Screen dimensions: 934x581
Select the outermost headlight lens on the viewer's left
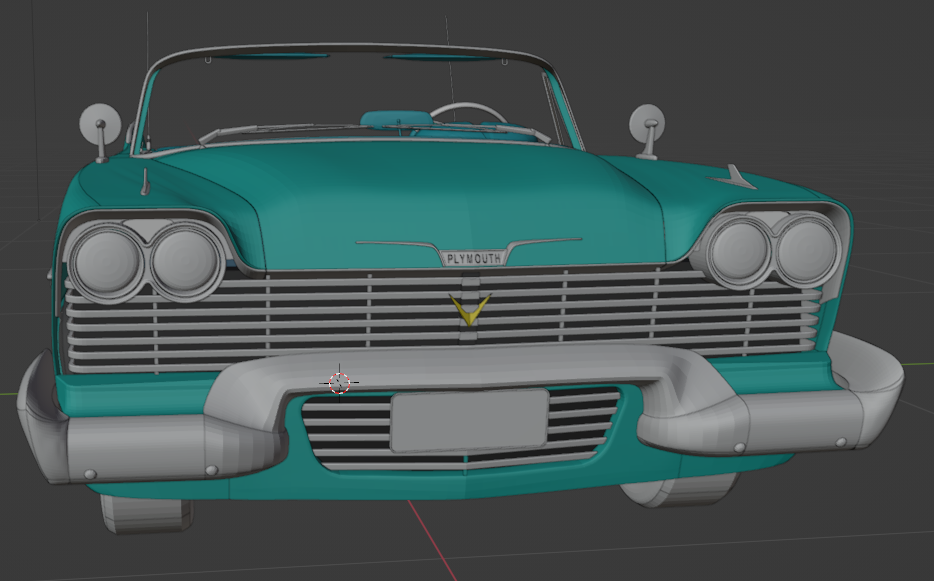pos(107,261)
